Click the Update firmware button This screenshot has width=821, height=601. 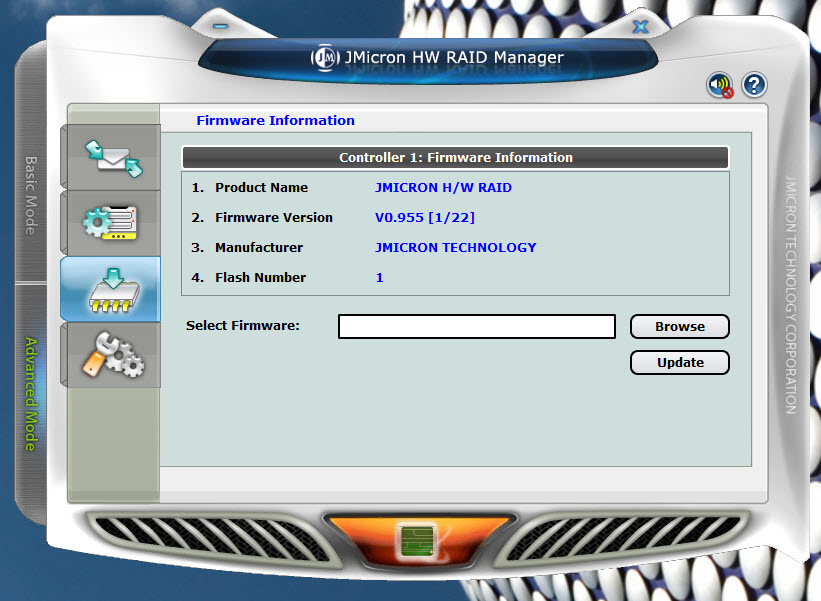click(680, 362)
